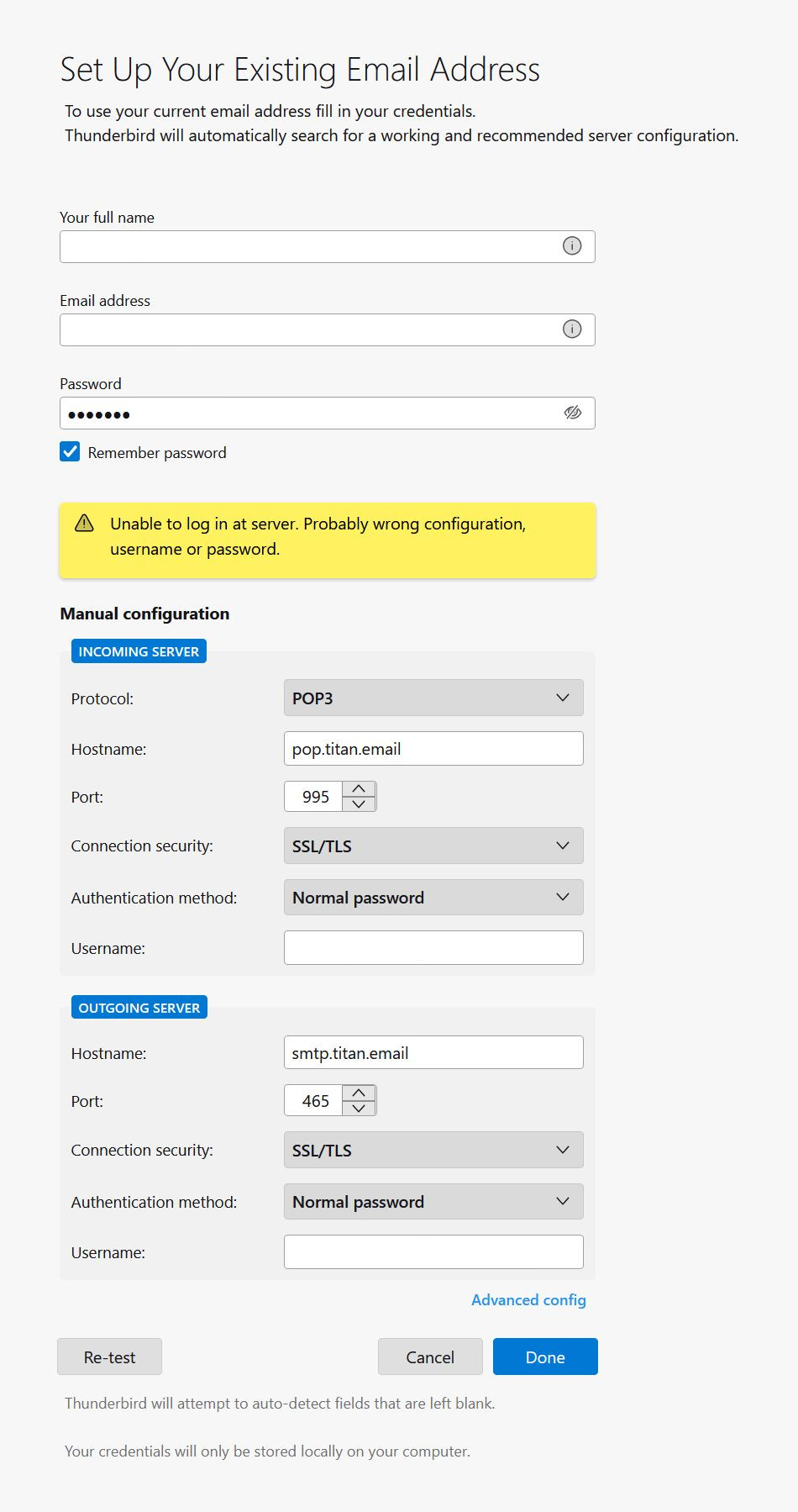798x1512 pixels.
Task: Open the Advanced config link
Action: (528, 1300)
